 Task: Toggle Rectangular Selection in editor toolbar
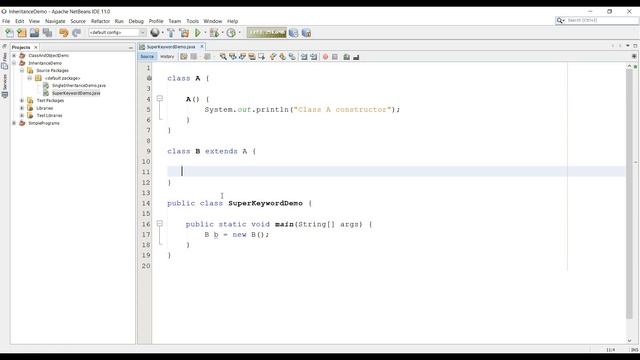(262, 57)
